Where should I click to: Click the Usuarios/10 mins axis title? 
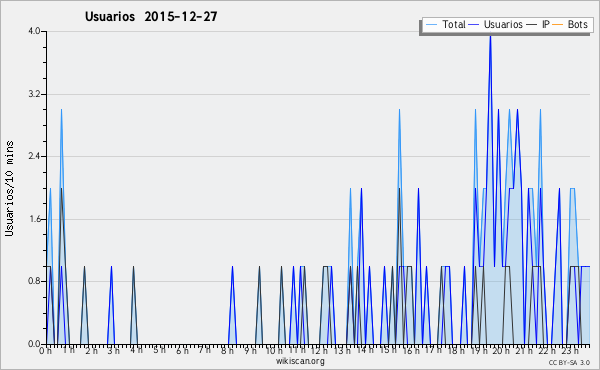[9, 188]
